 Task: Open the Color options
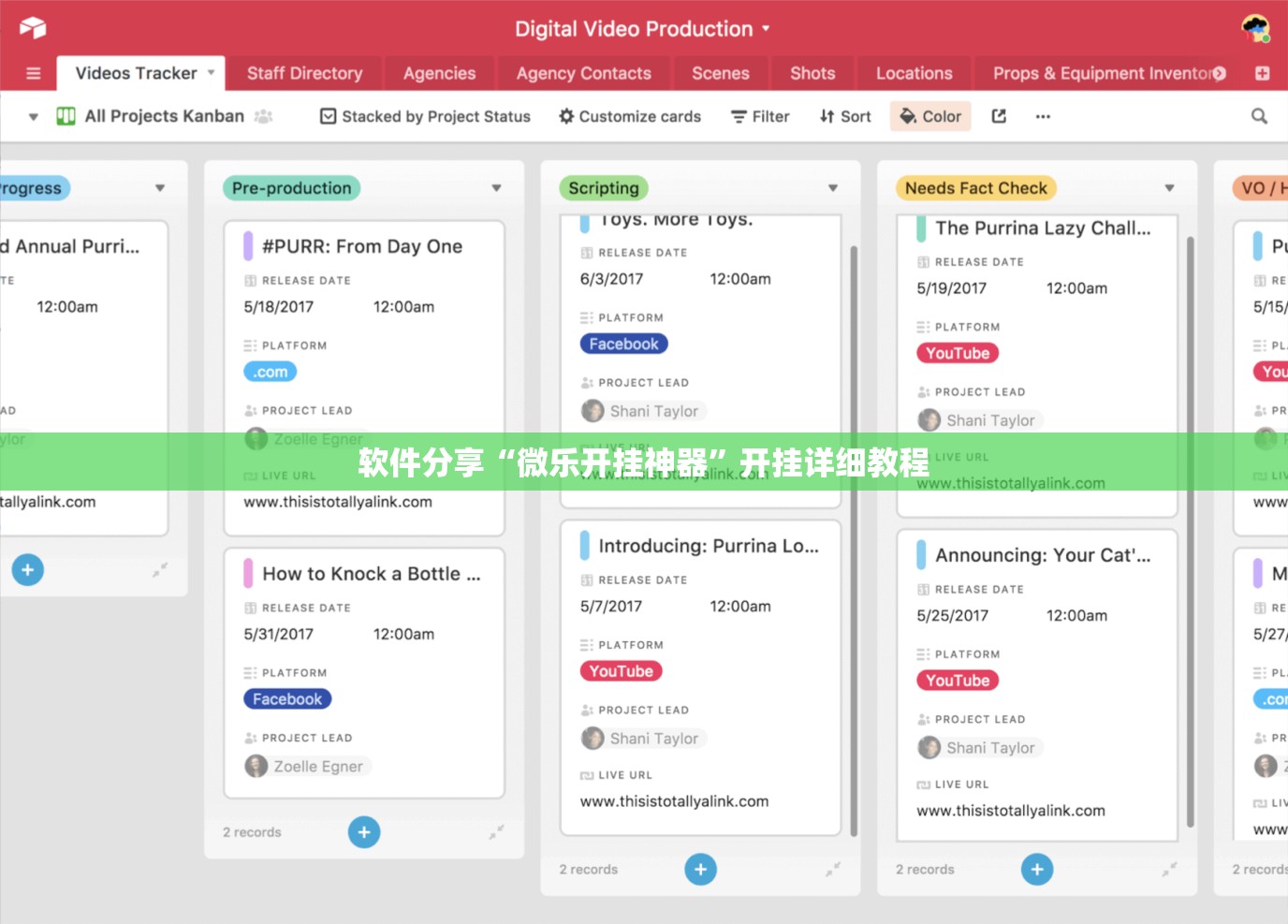click(930, 116)
